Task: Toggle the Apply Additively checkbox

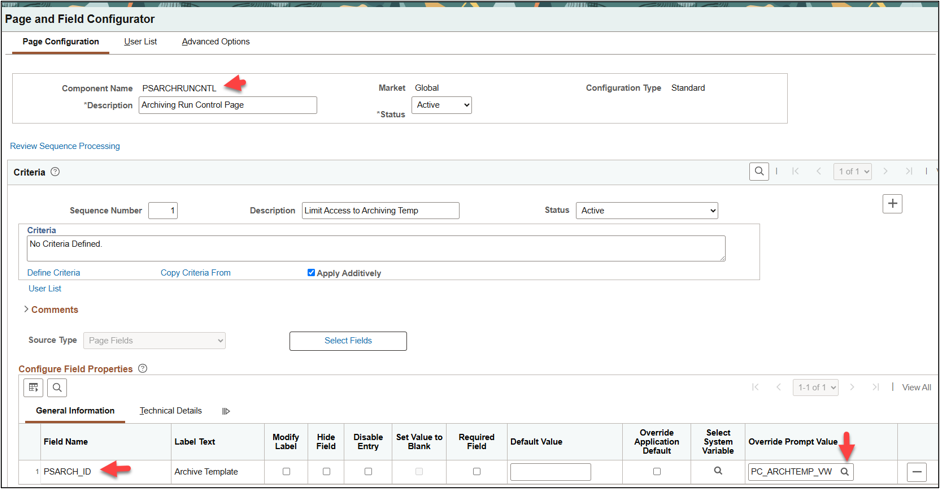Action: tap(311, 273)
